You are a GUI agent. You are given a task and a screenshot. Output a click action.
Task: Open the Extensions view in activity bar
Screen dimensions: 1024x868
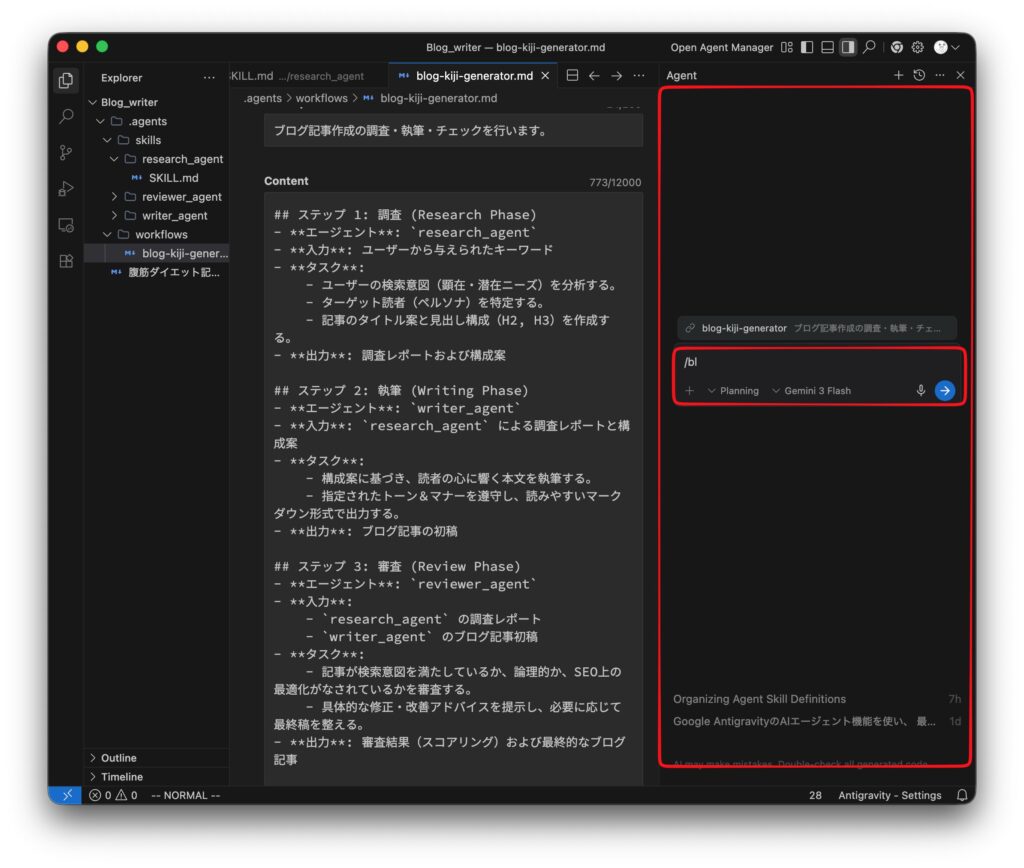[x=66, y=261]
